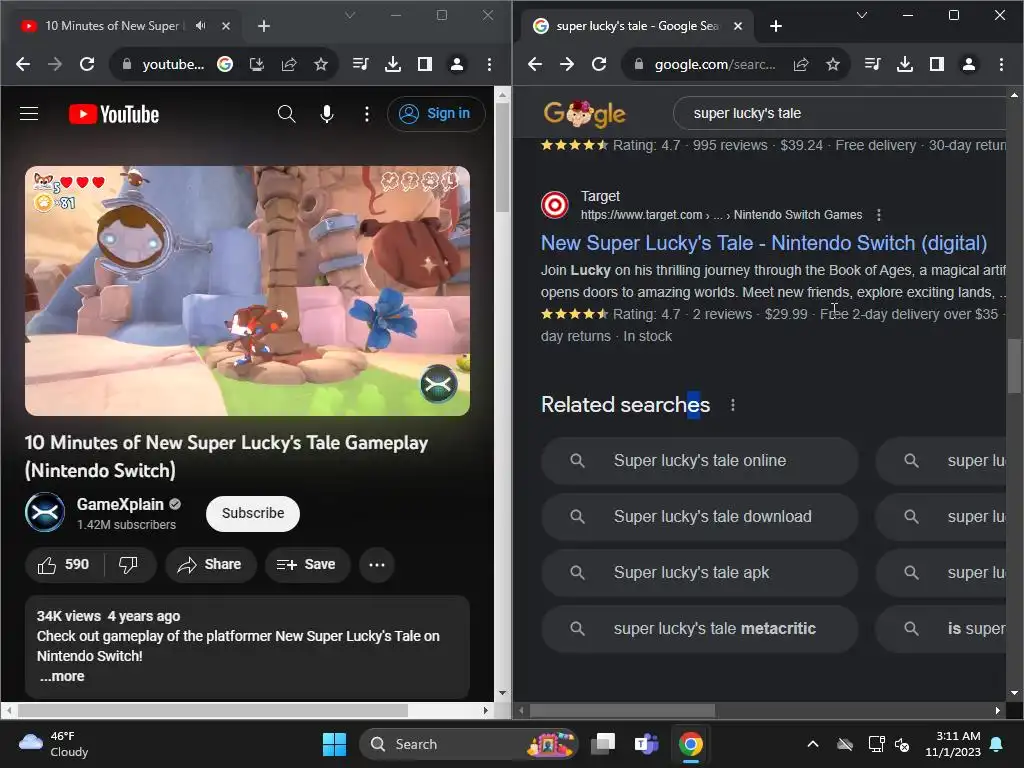Viewport: 1024px width, 768px height.
Task: Show hidden system tray icons
Action: (813, 744)
